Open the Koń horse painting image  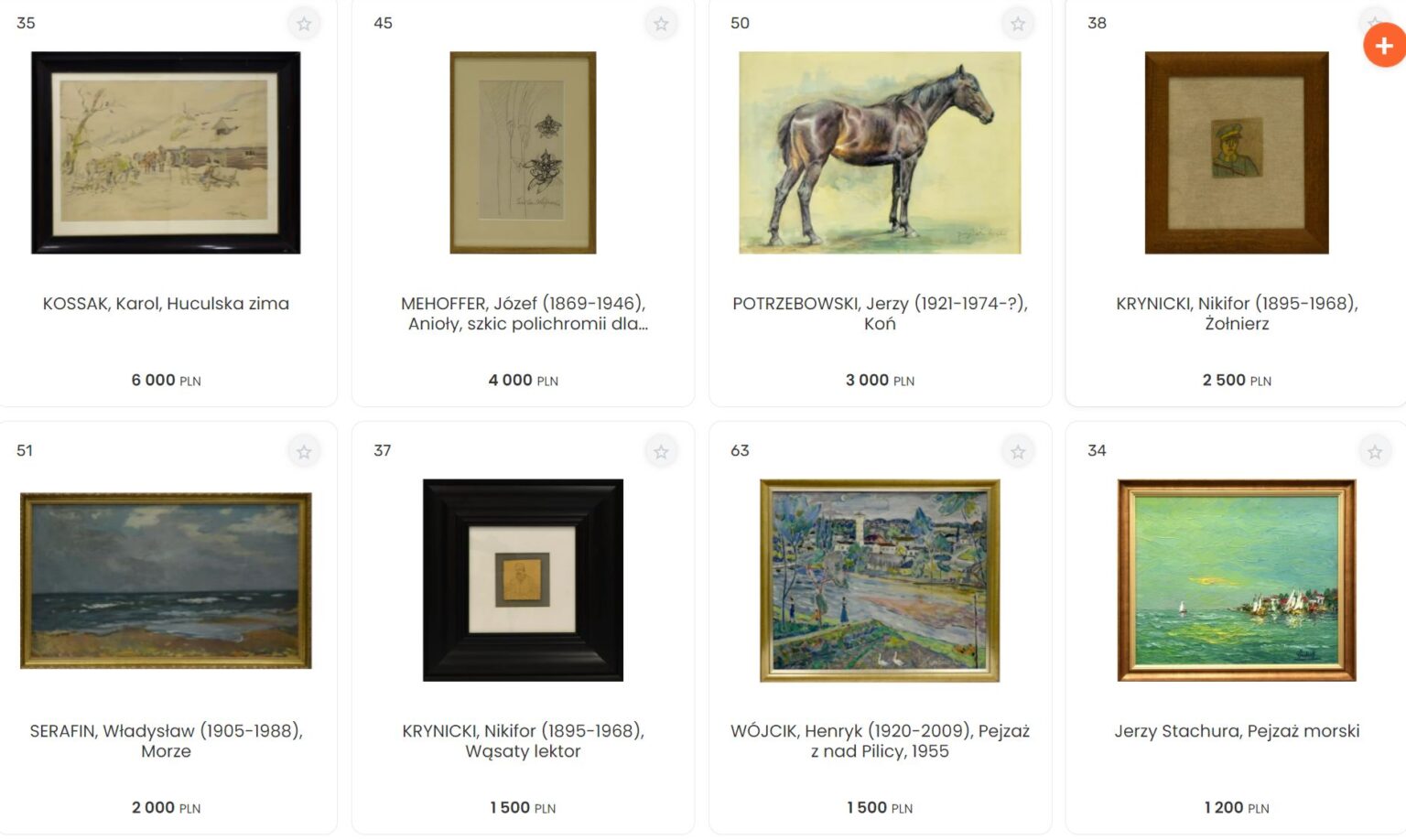tap(880, 153)
